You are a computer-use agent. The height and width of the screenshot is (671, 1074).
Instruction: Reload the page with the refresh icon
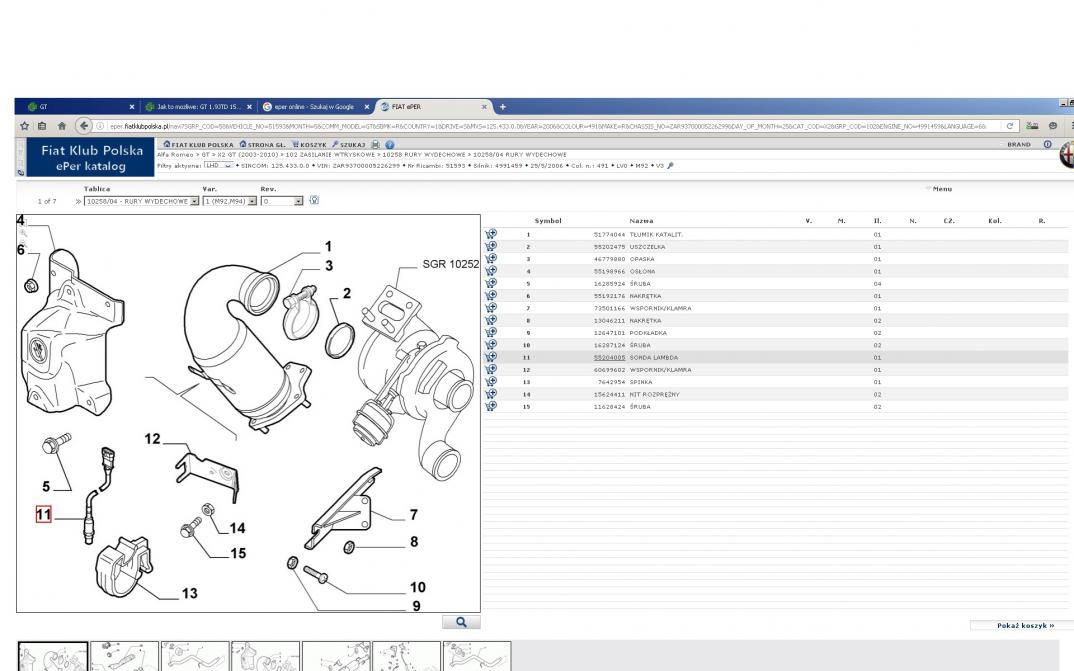pyautogui.click(x=1009, y=126)
